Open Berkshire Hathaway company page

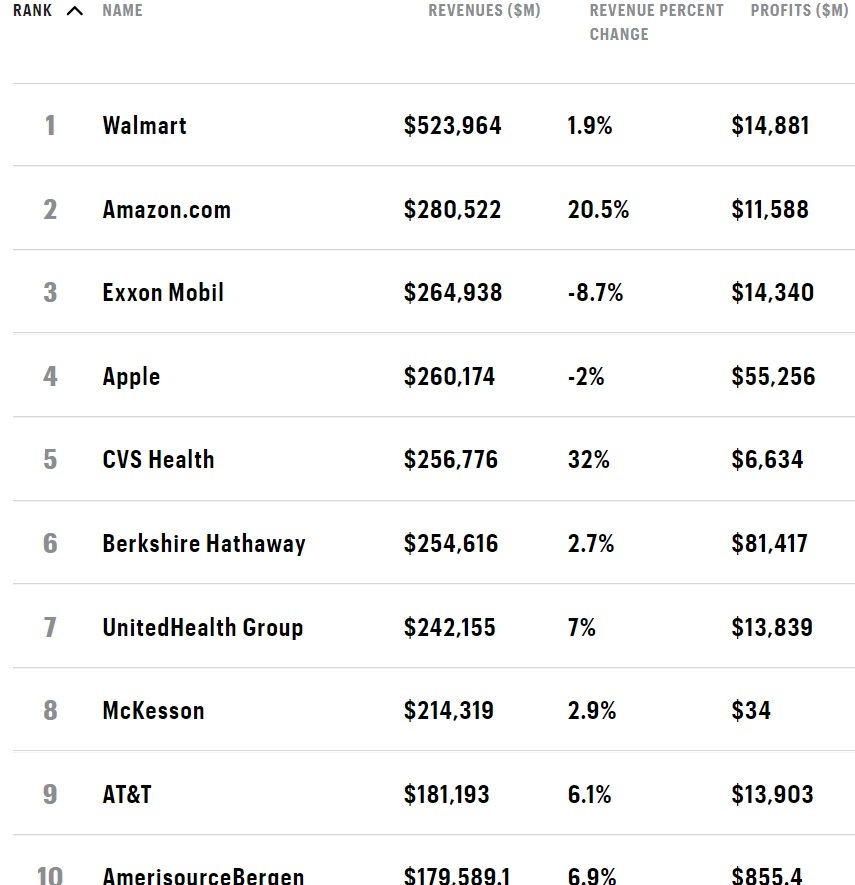click(x=204, y=544)
